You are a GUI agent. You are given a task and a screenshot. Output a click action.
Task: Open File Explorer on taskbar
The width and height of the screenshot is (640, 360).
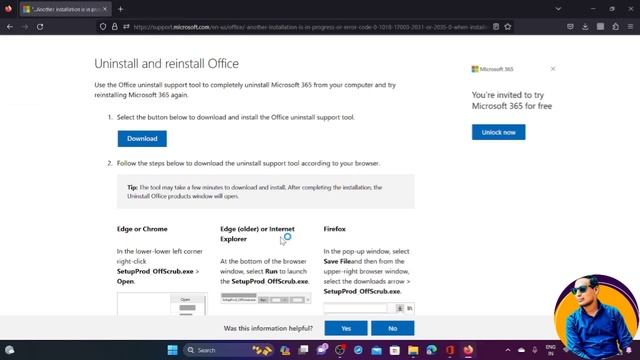[x=413, y=350]
